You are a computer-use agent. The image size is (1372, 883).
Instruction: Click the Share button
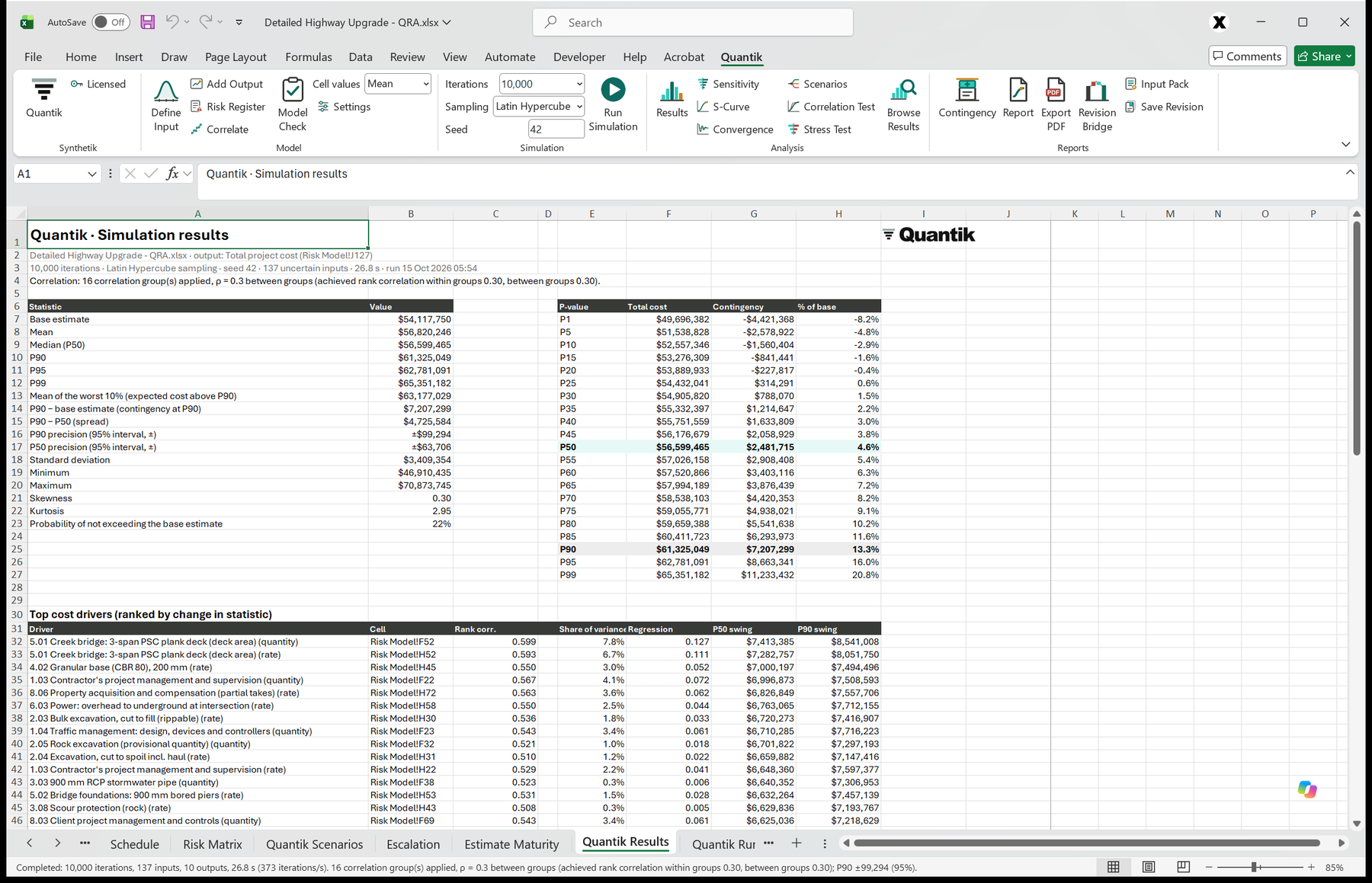[x=1324, y=56]
